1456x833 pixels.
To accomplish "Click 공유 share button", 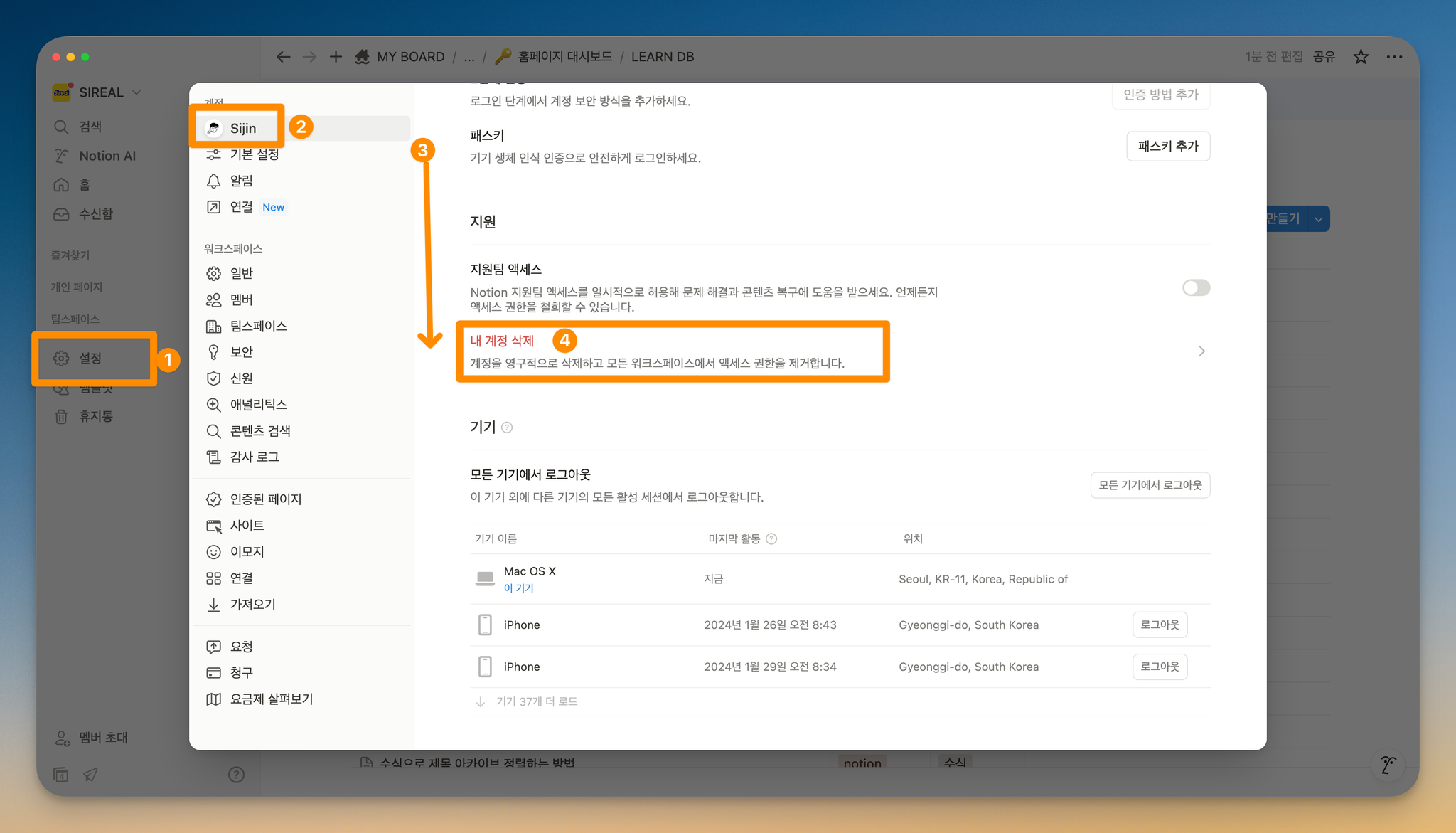I will (1324, 57).
